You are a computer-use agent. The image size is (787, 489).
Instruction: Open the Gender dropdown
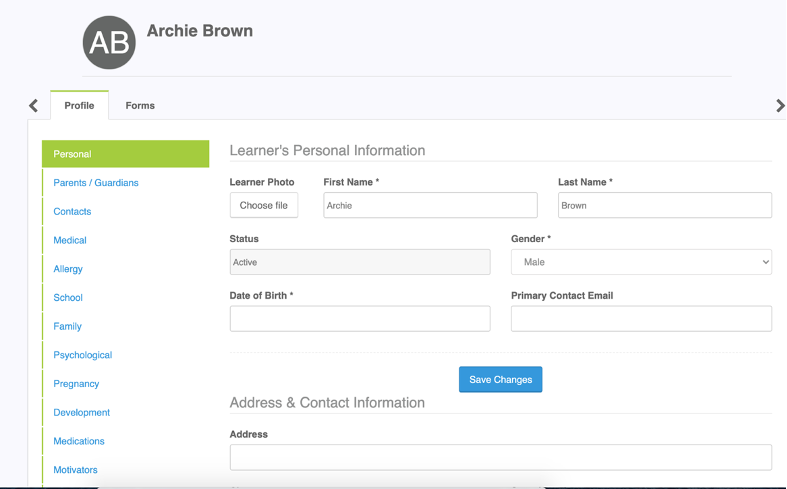tap(641, 262)
